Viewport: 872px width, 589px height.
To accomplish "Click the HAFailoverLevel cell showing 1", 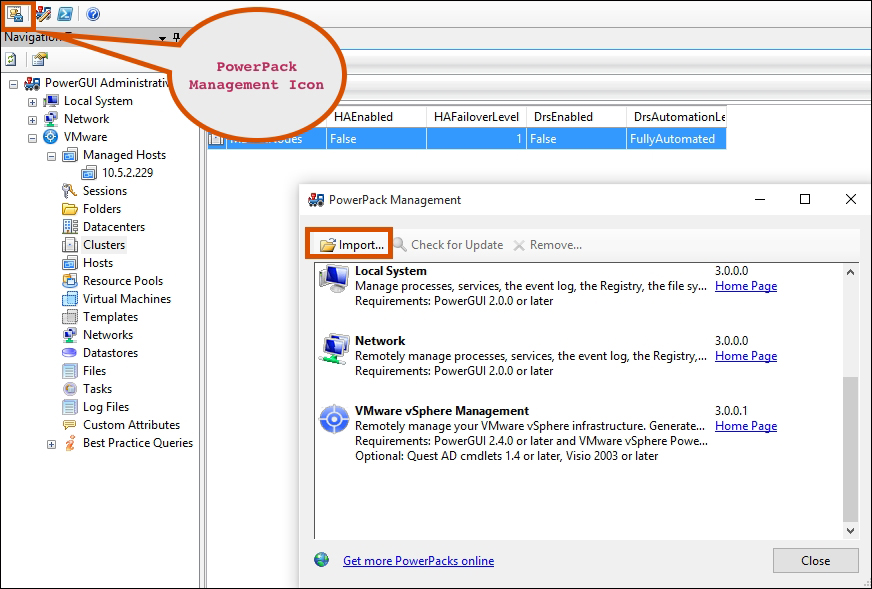I will click(x=476, y=138).
